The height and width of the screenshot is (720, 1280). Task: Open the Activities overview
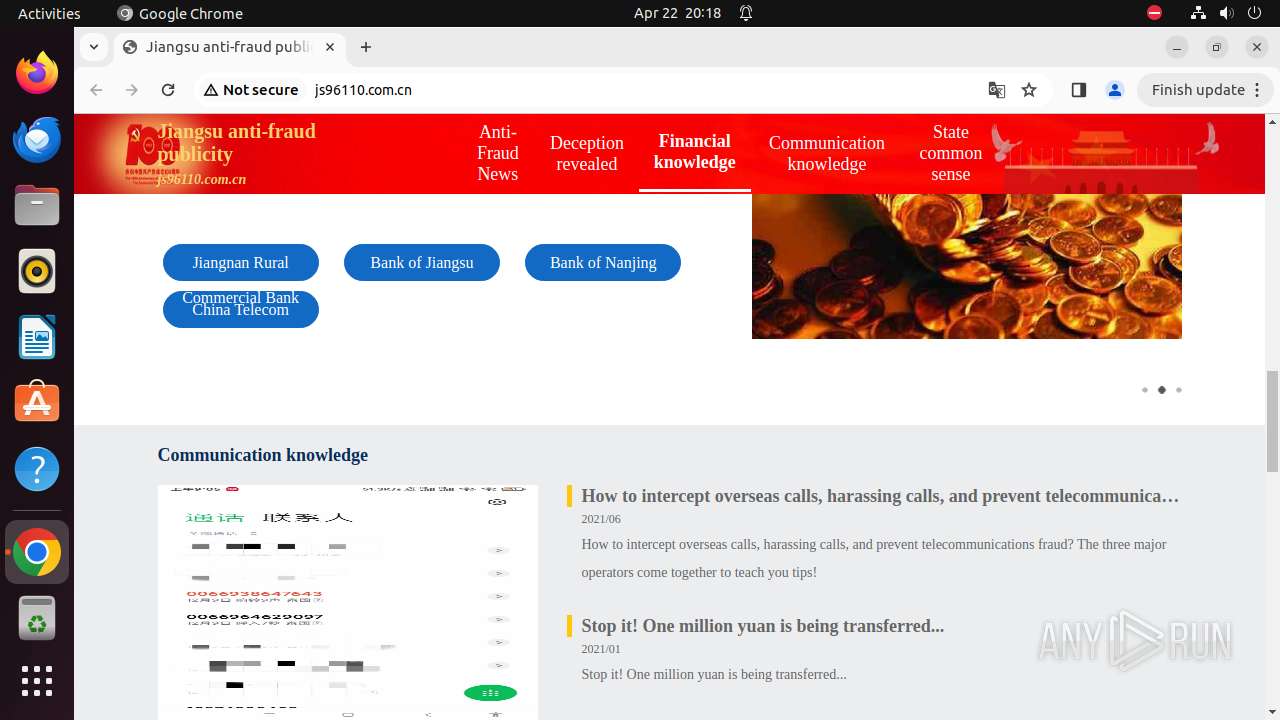click(49, 13)
